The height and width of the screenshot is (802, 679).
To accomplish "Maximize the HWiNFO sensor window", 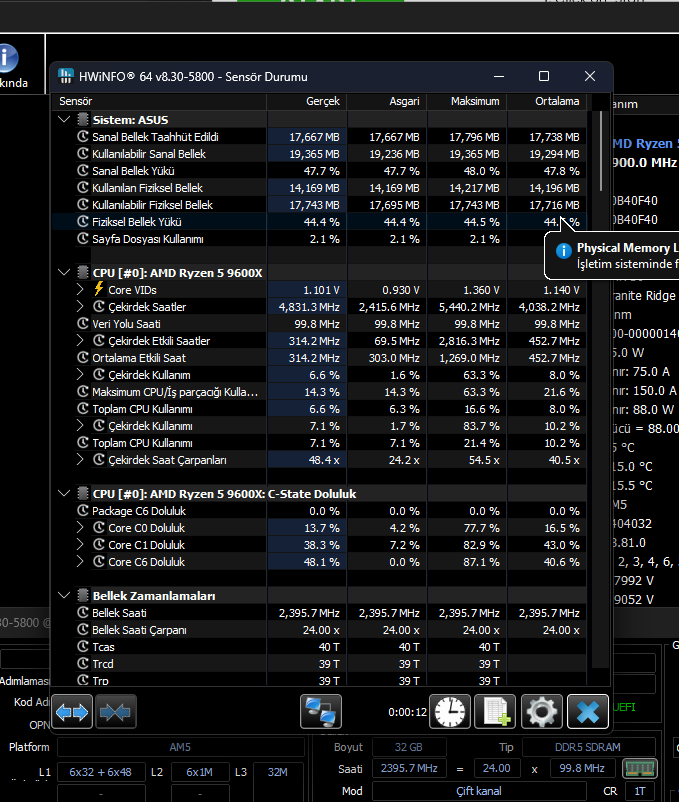I will tap(544, 76).
